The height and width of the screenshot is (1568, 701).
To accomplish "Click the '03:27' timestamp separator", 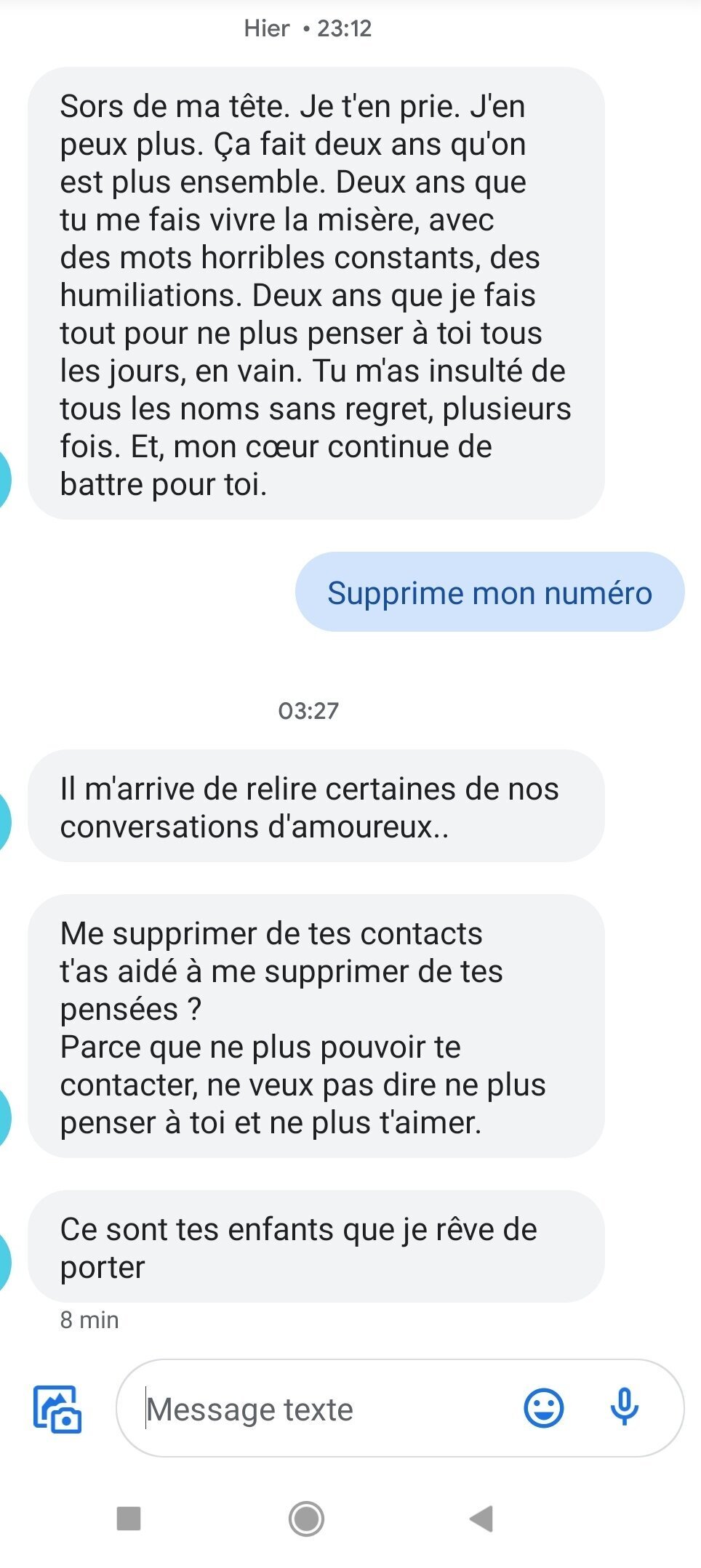I will click(308, 711).
